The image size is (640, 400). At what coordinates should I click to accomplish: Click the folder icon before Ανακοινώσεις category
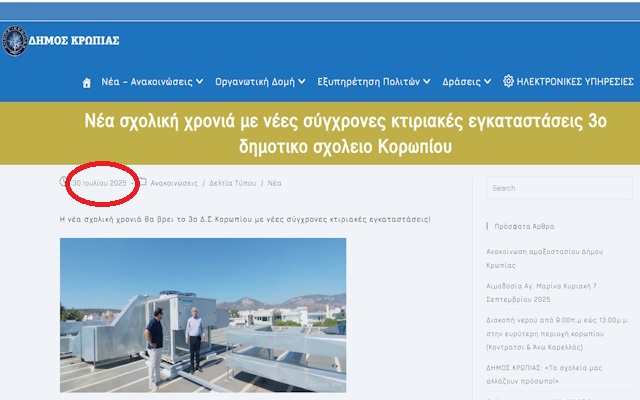tap(142, 183)
